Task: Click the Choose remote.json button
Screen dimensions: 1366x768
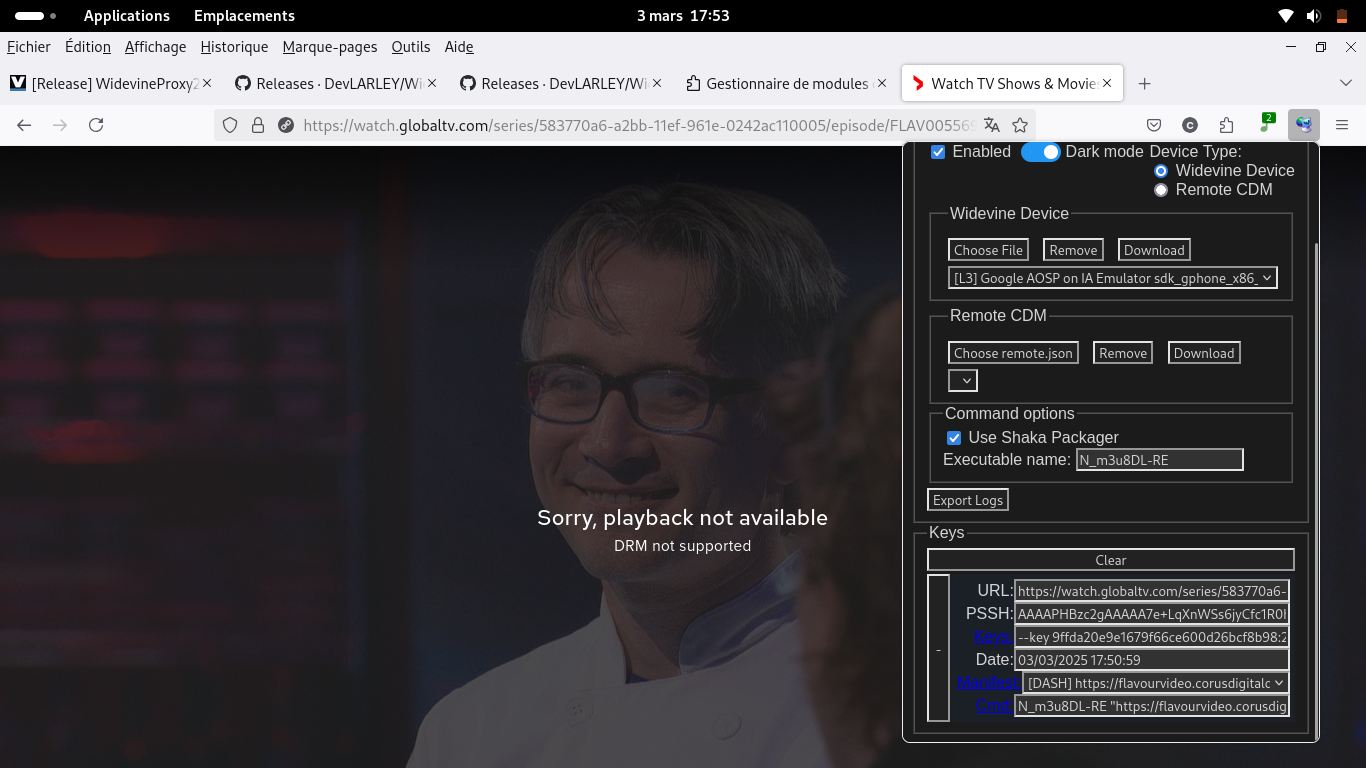Action: click(1013, 353)
